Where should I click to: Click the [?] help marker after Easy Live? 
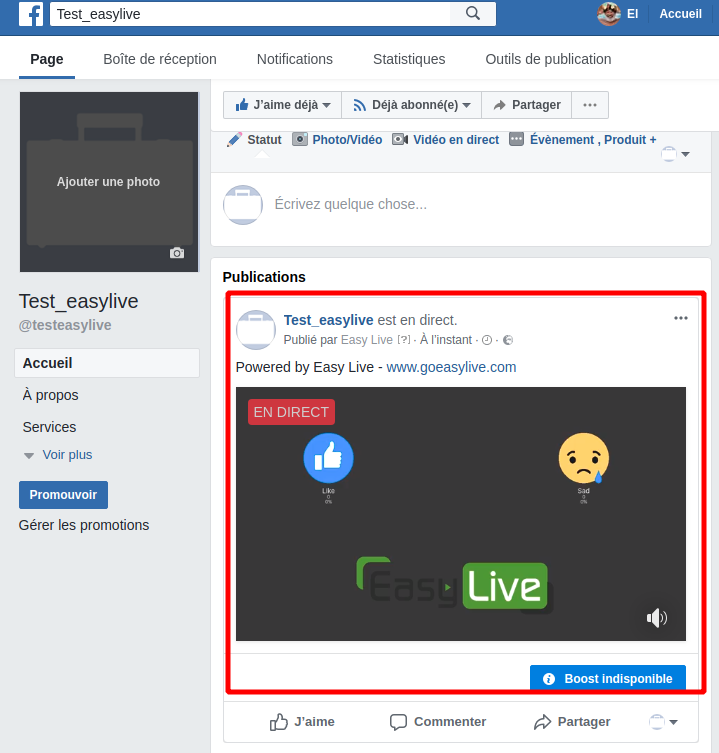click(x=403, y=340)
